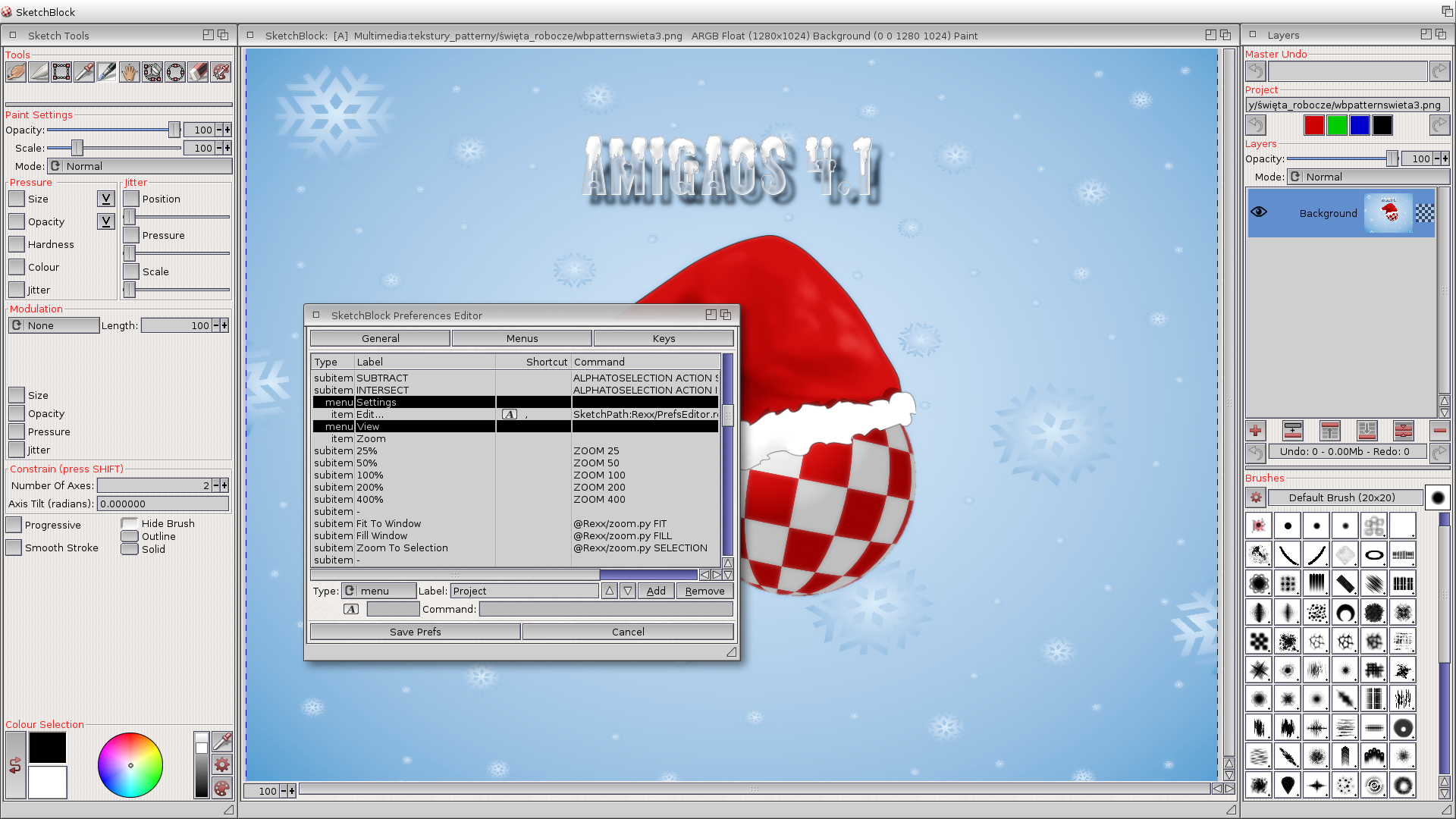Click Save Prefs button
This screenshot has height=819, width=1456.
coord(415,632)
